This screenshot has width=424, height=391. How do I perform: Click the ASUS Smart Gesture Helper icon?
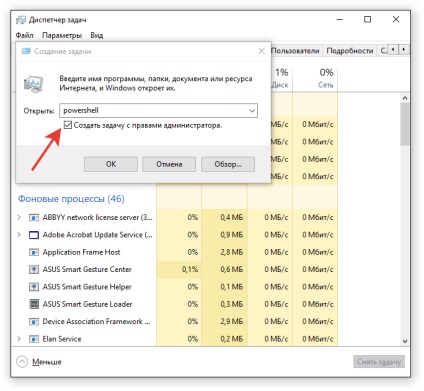tap(34, 287)
